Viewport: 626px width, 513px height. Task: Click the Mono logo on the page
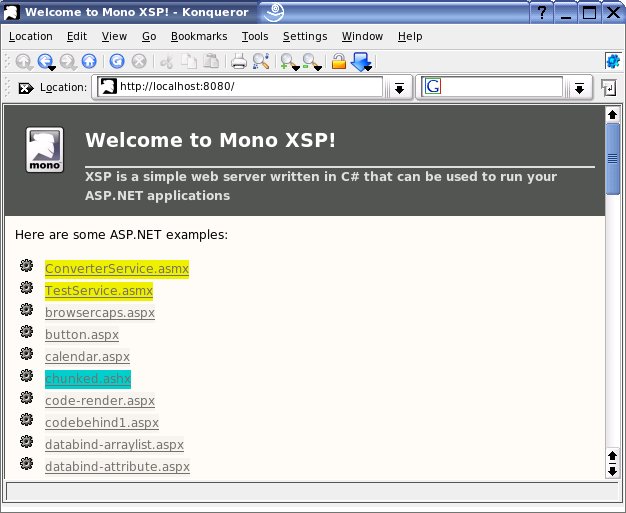[x=45, y=150]
